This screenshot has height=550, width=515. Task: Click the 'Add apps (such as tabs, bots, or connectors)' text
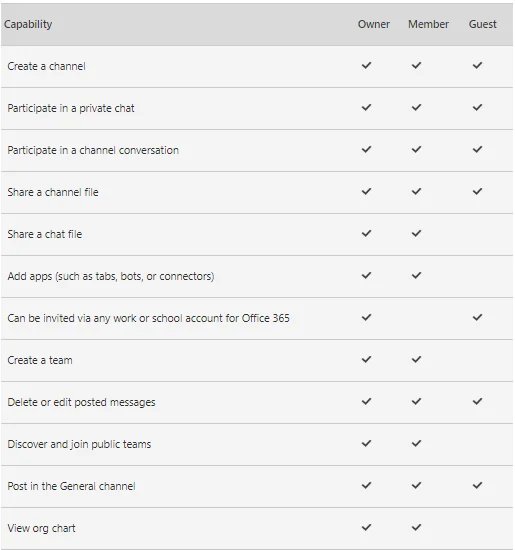click(111, 276)
